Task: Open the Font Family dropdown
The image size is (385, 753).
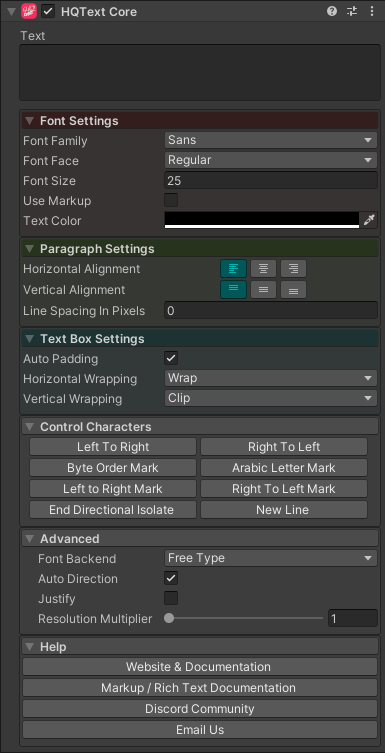Action: click(271, 140)
